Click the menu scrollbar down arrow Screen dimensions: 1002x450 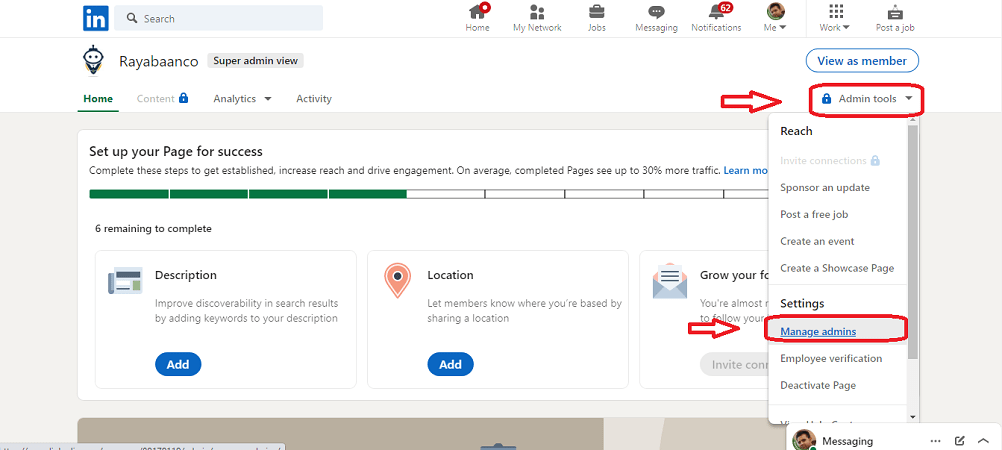913,417
